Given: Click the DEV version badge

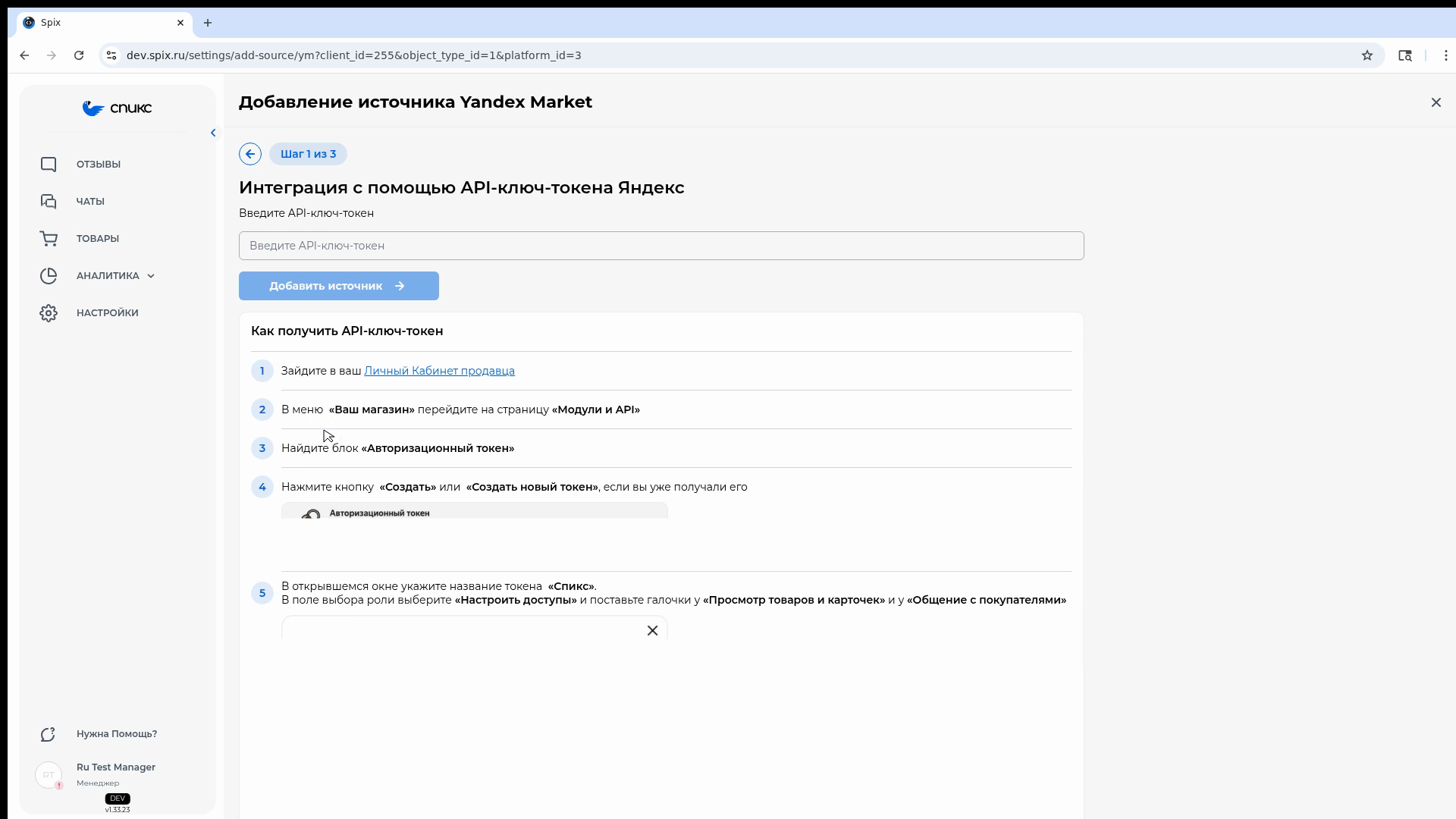Looking at the screenshot, I should [x=118, y=799].
